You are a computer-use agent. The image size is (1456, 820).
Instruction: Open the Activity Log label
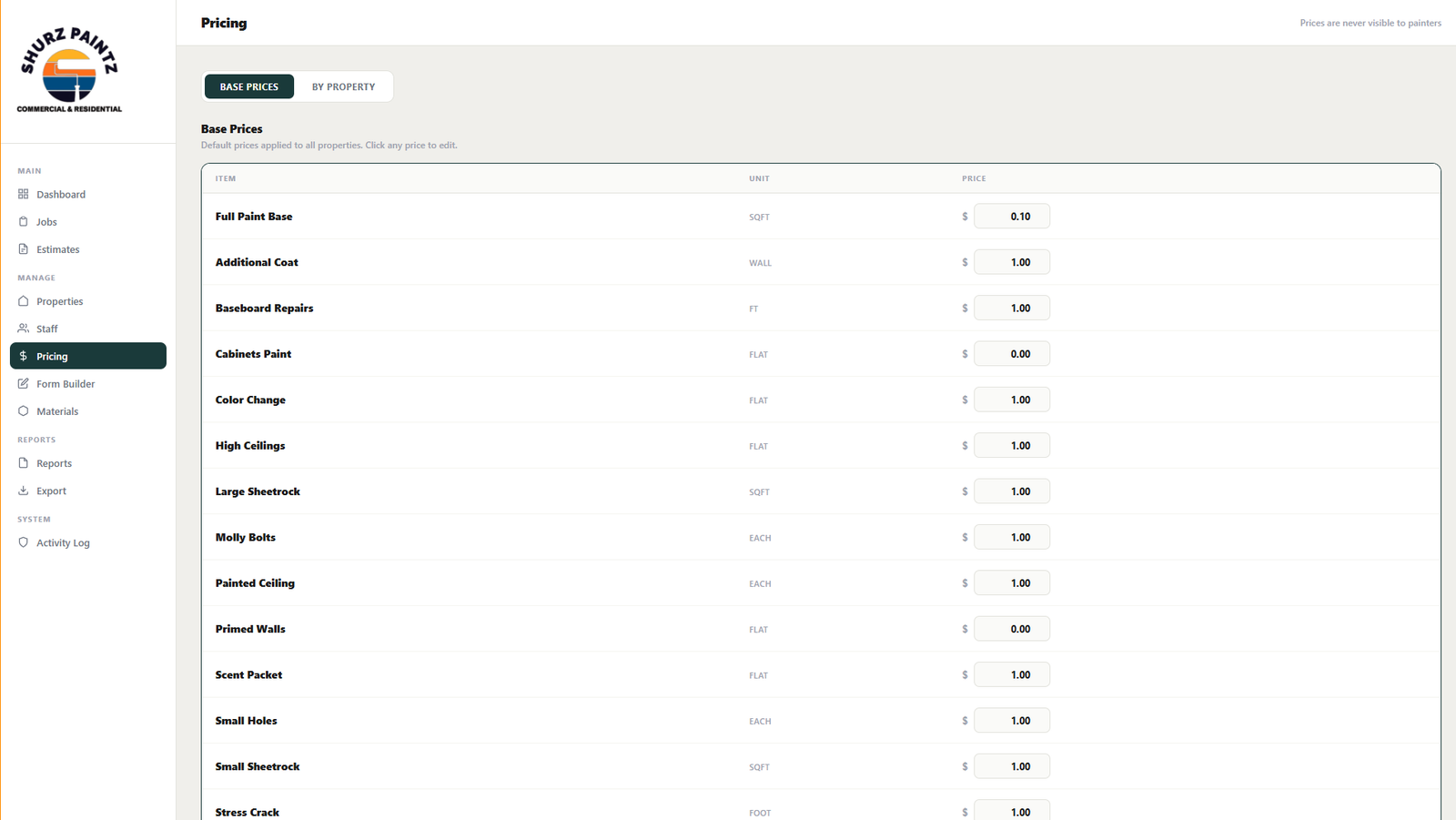63,542
